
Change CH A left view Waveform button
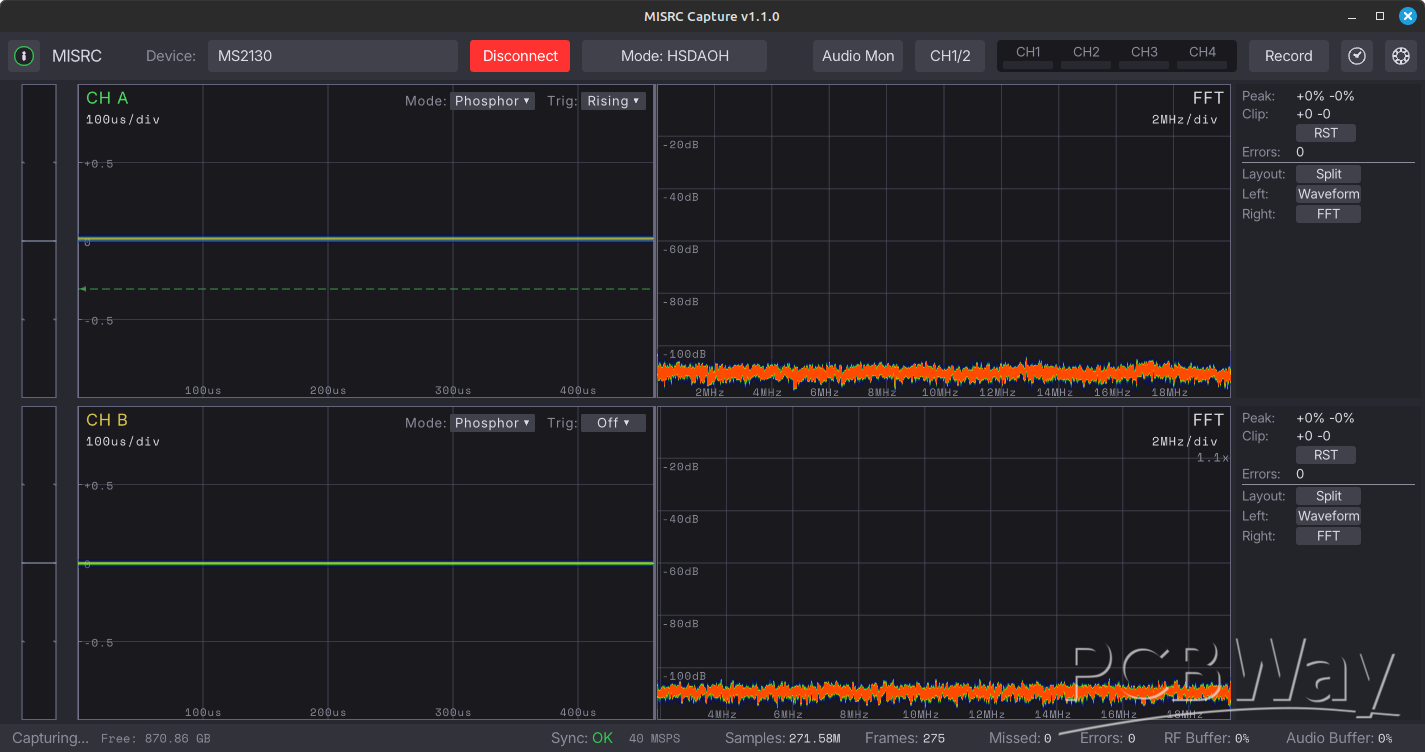1328,194
